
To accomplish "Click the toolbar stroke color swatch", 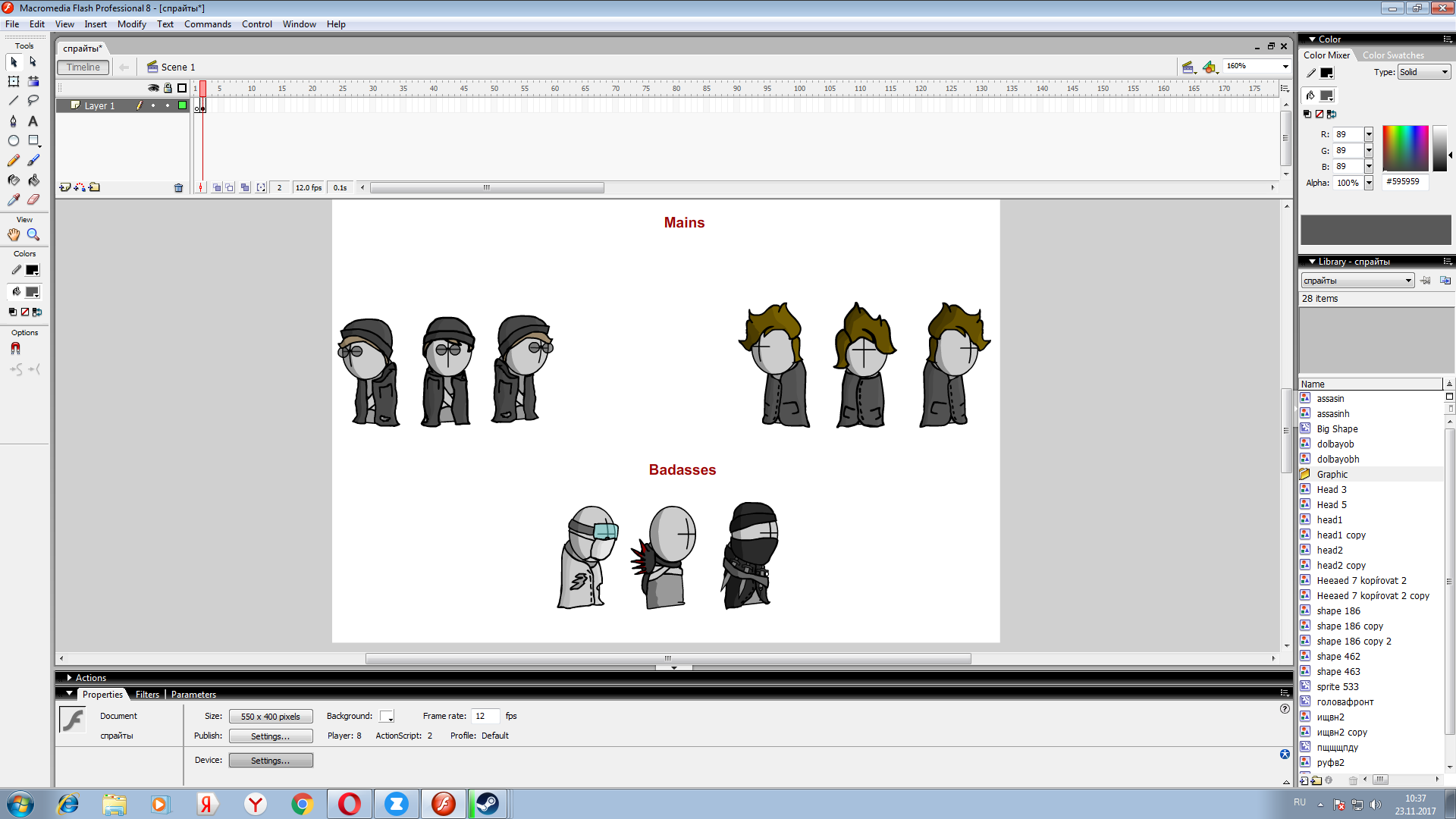I will (x=33, y=270).
